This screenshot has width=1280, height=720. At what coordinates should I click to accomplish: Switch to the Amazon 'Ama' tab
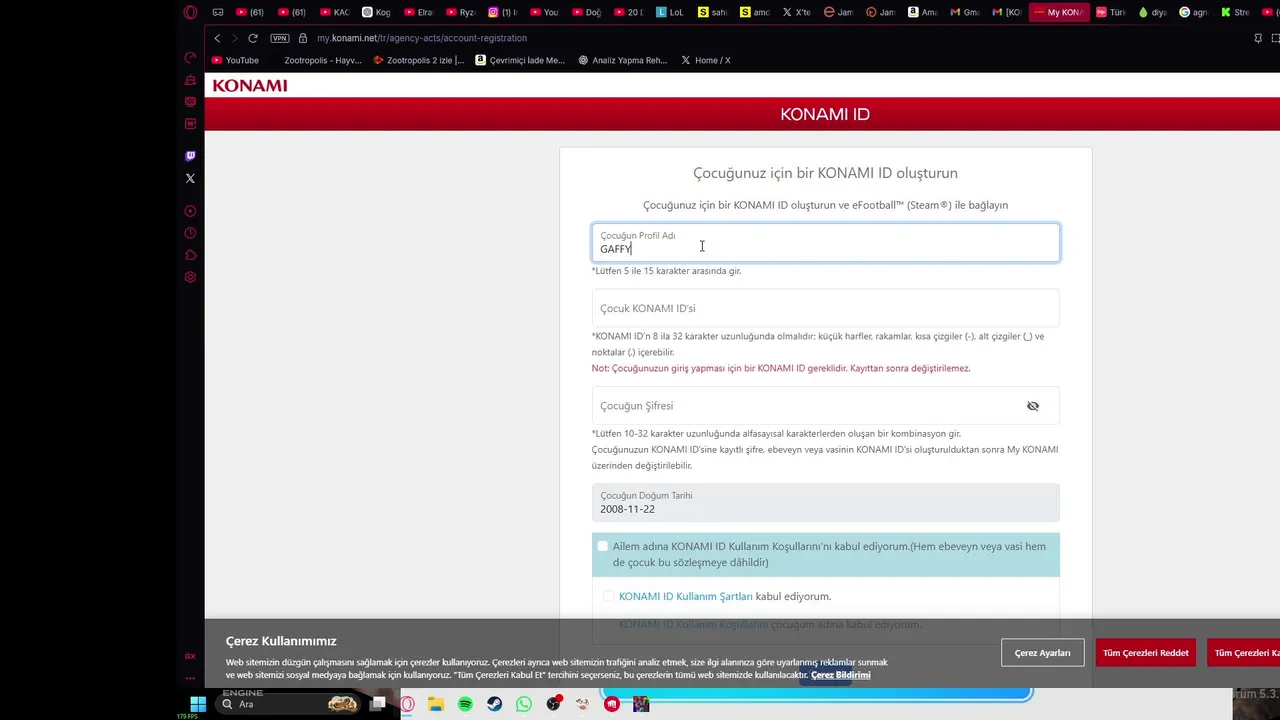922,12
